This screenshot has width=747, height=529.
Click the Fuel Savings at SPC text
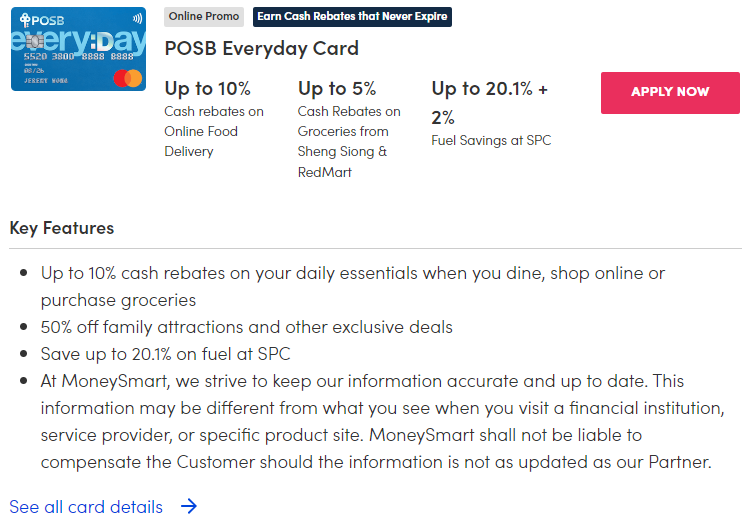tap(491, 140)
